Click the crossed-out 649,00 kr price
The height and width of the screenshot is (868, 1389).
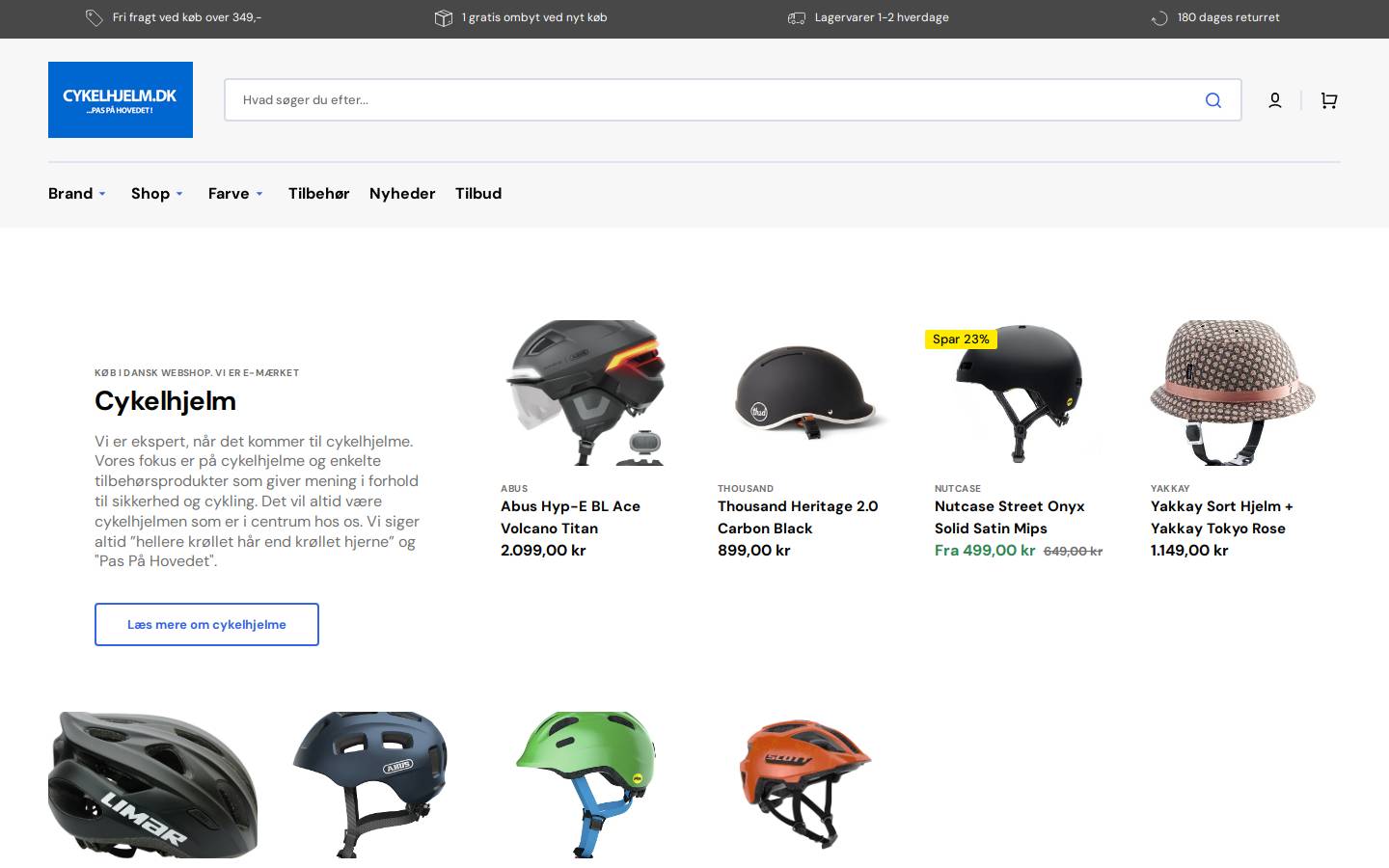coord(1073,552)
